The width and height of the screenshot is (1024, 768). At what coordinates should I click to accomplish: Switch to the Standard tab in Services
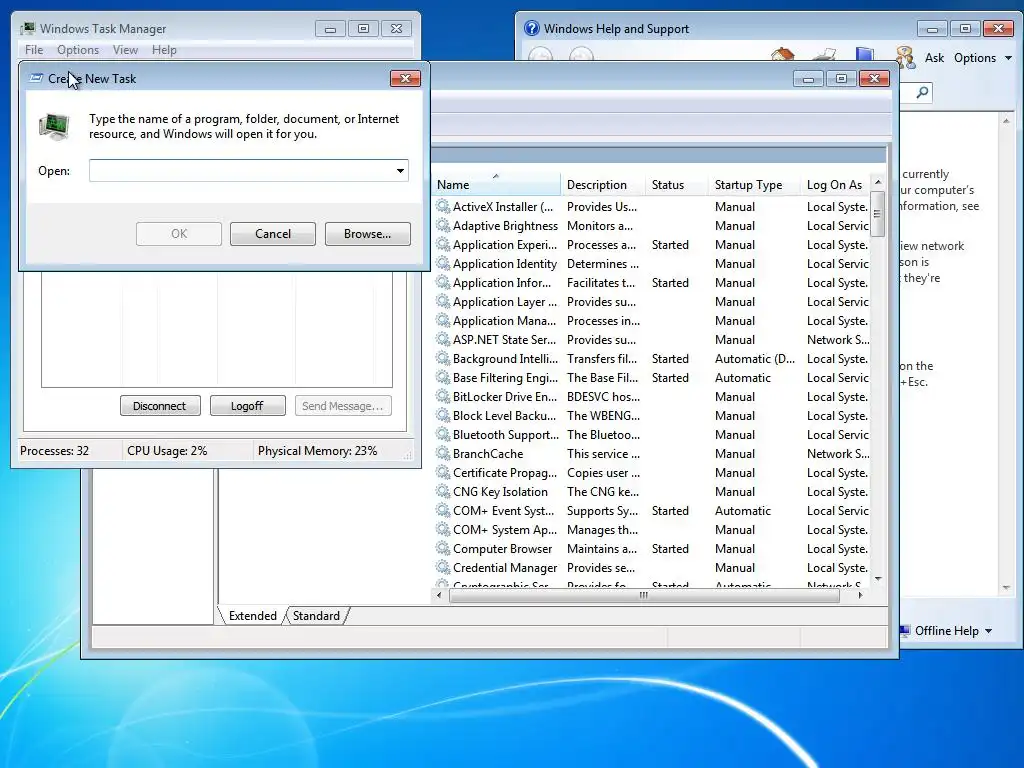316,616
